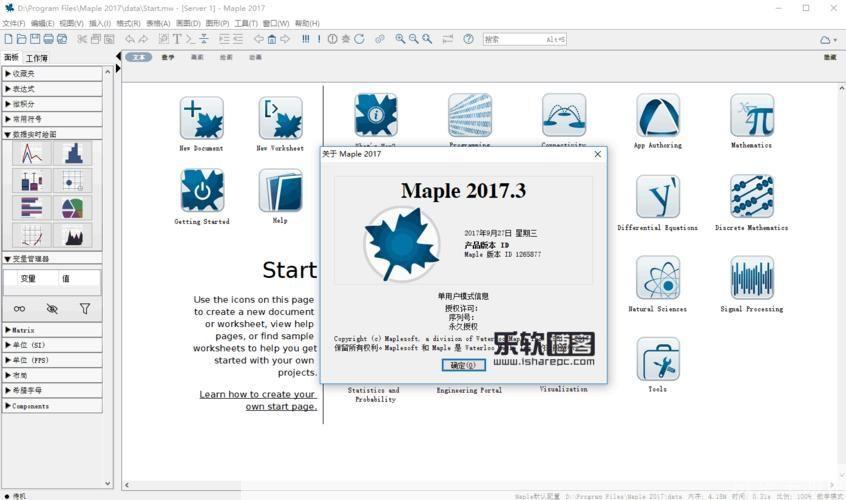The height and width of the screenshot is (500, 846).
Task: Switch to the 工作簿 tab
Action: pyautogui.click(x=37, y=58)
